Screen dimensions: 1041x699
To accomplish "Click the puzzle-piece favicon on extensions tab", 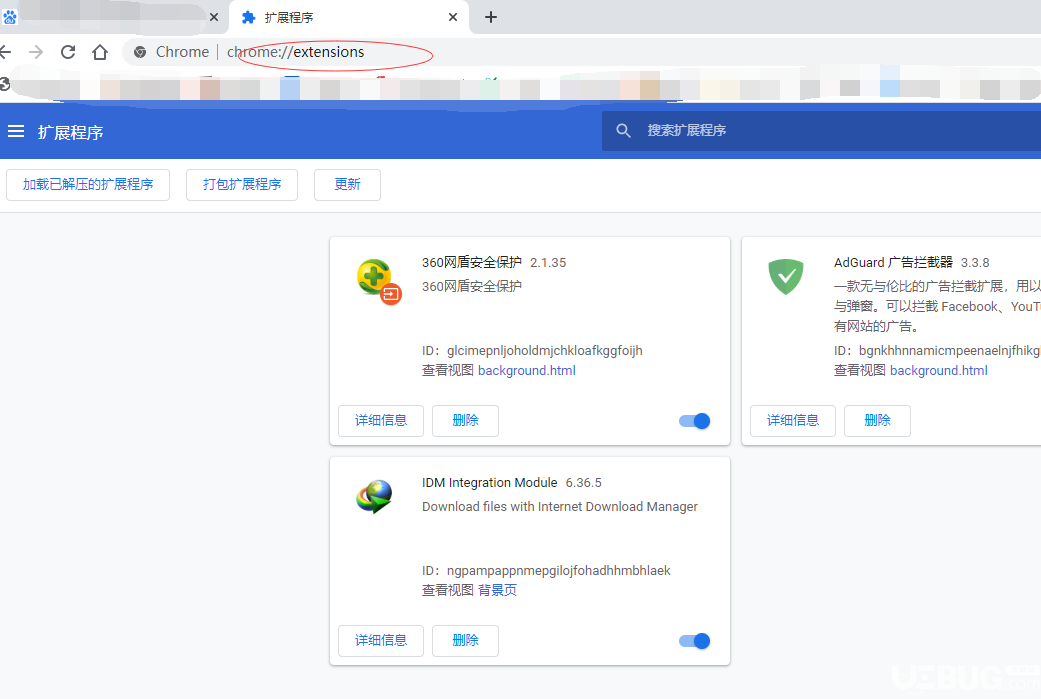I will pos(248,17).
